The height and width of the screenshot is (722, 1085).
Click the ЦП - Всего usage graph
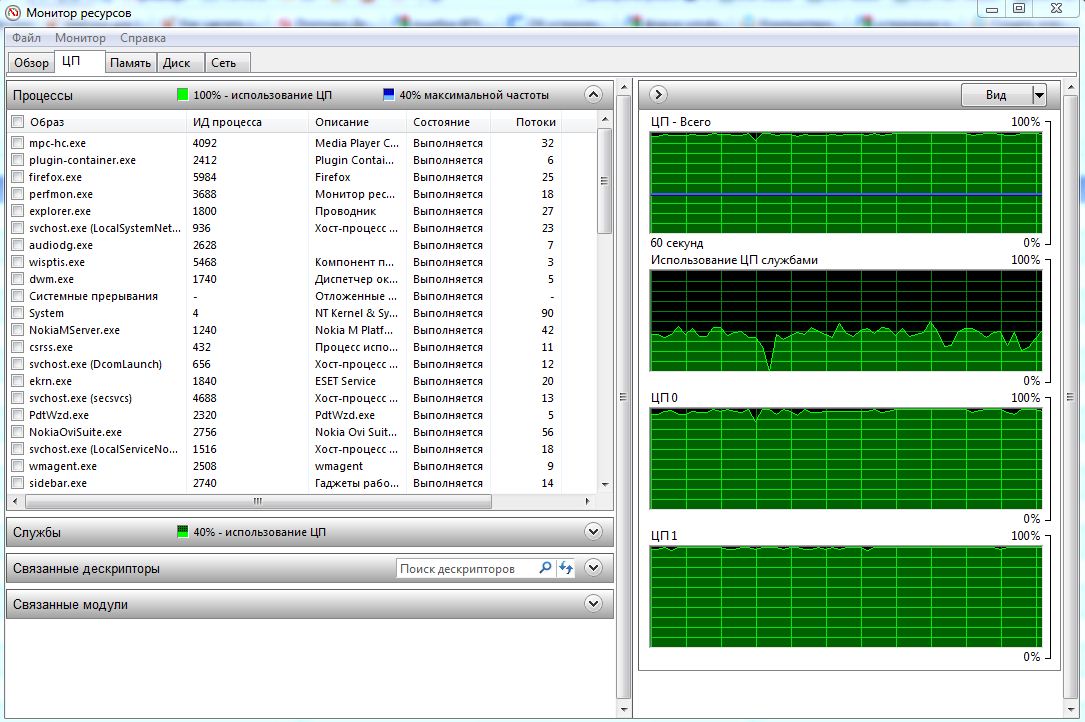click(x=846, y=182)
